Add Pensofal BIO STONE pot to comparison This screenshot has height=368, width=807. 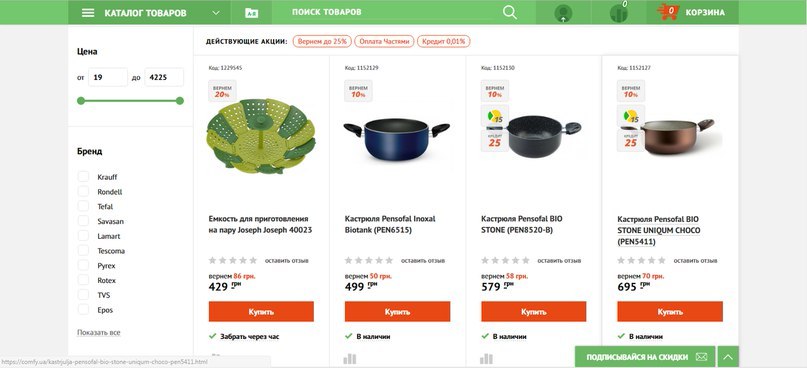(486, 358)
